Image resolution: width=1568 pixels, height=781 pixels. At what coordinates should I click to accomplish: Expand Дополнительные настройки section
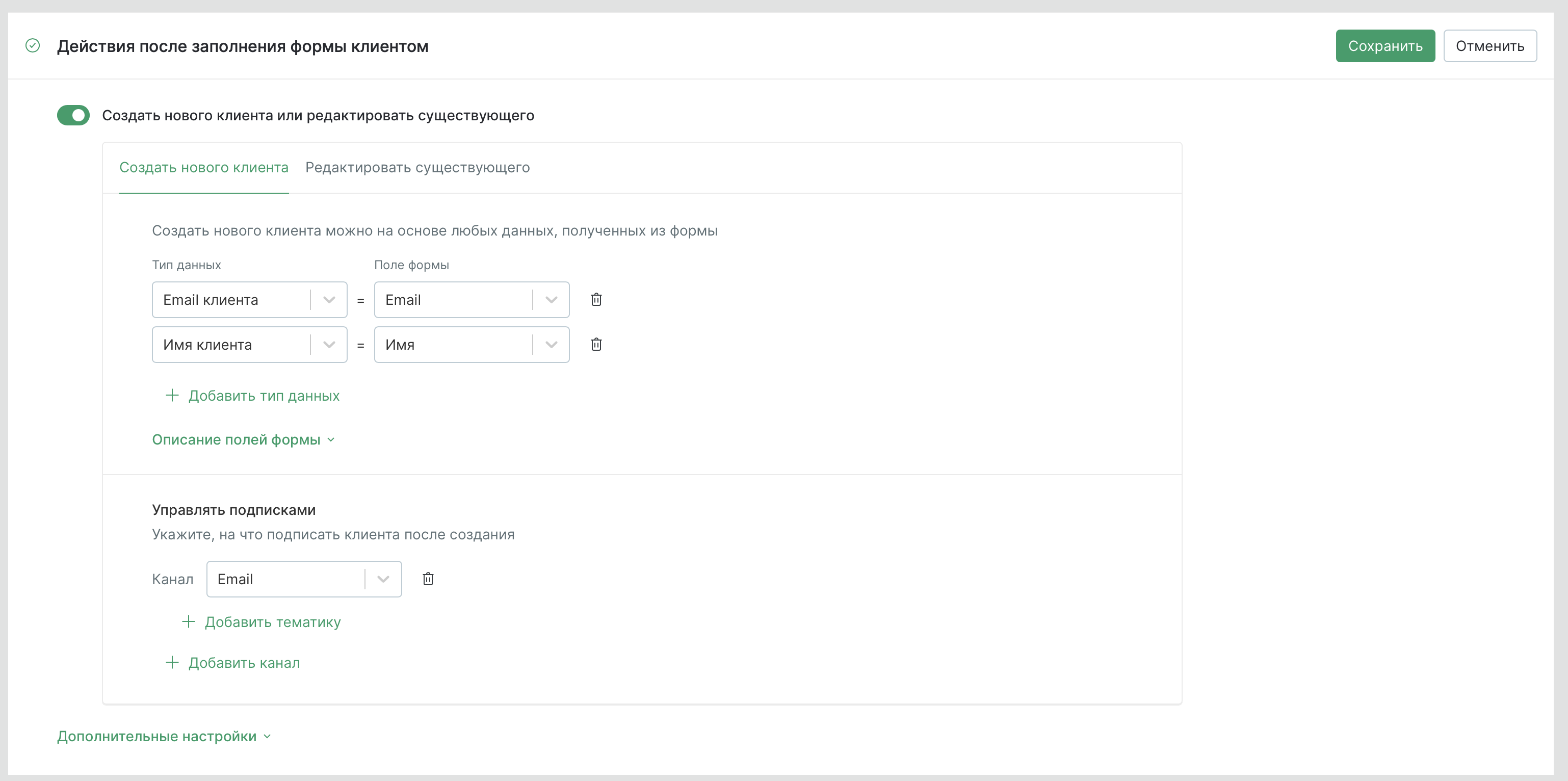point(164,737)
